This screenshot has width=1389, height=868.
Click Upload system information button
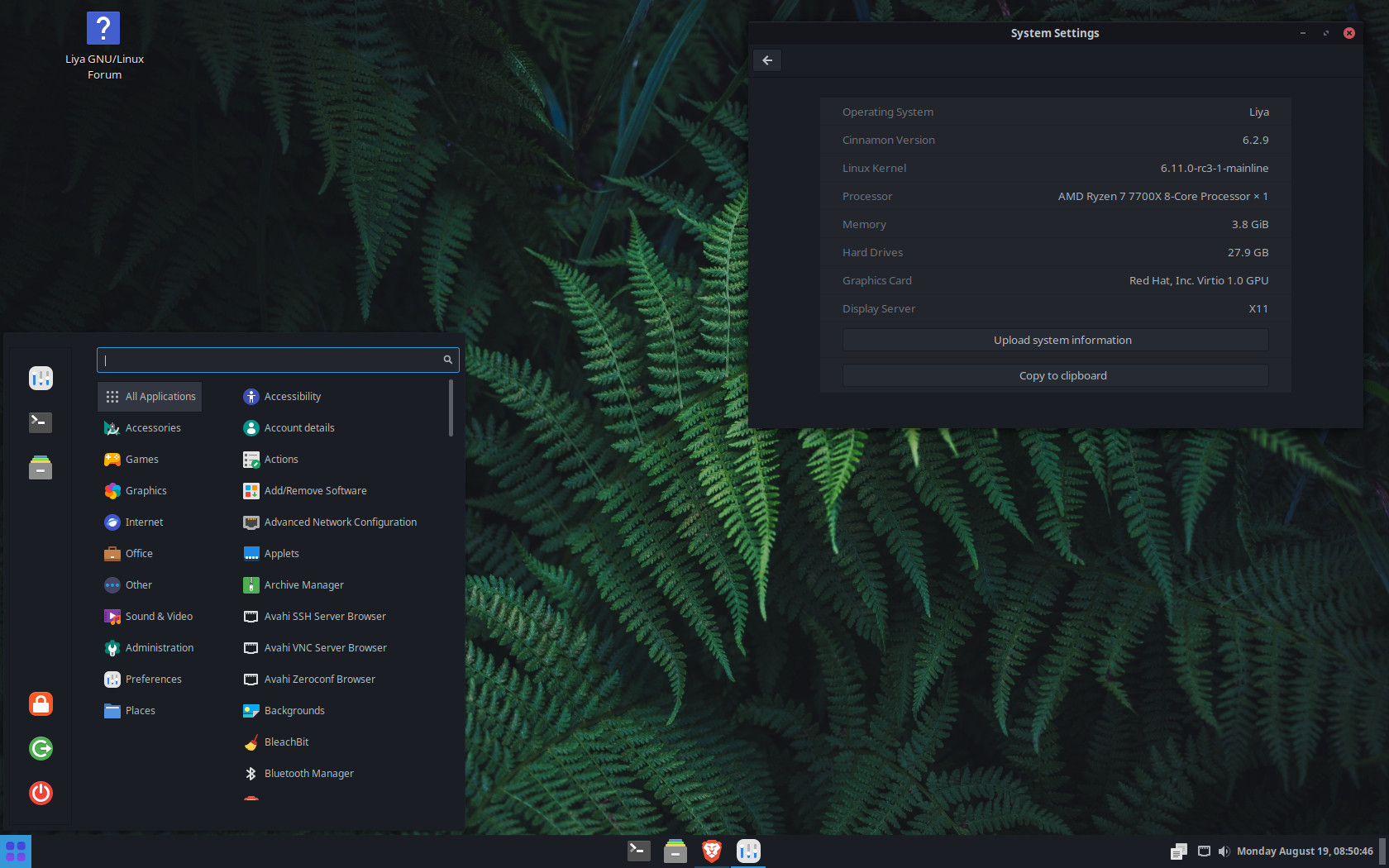click(x=1055, y=340)
